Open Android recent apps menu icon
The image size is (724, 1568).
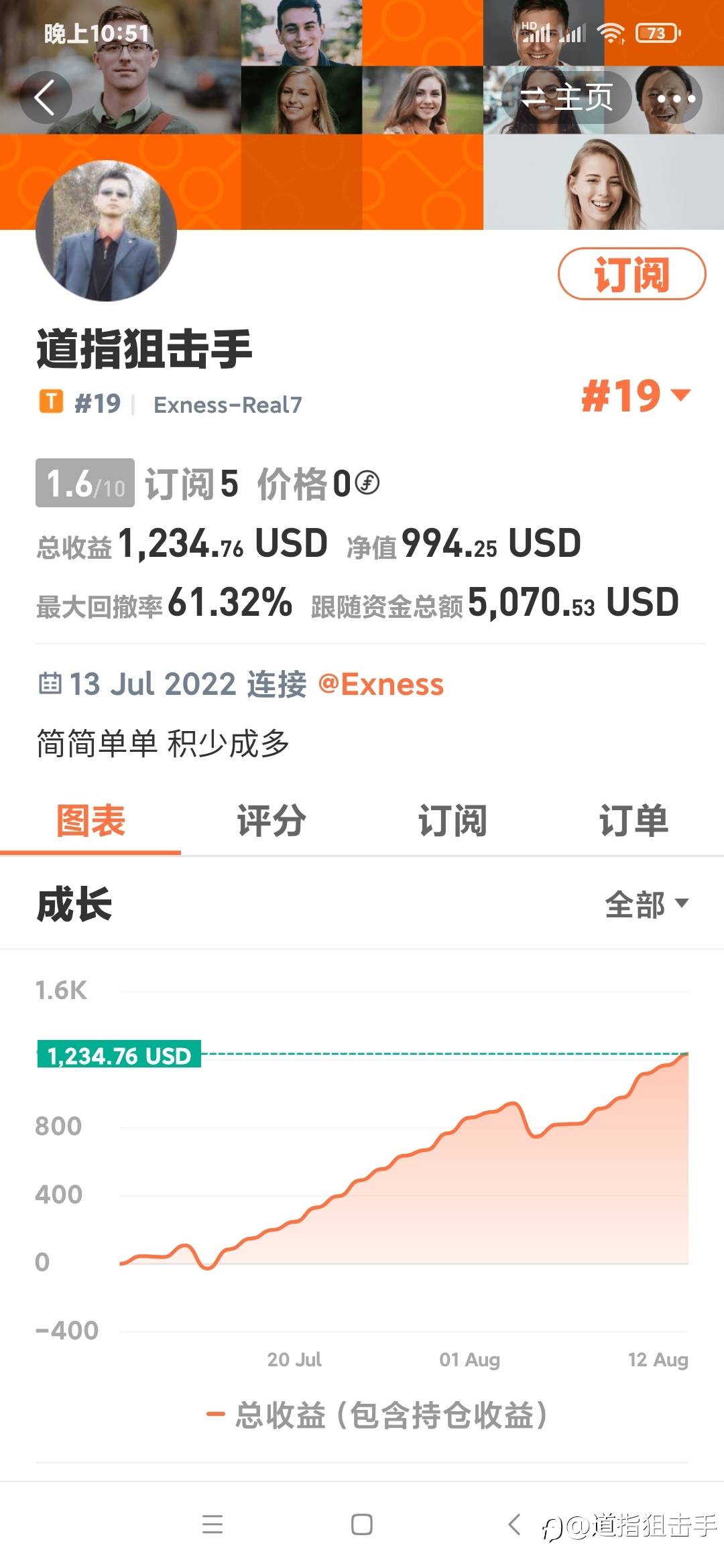point(213,1524)
